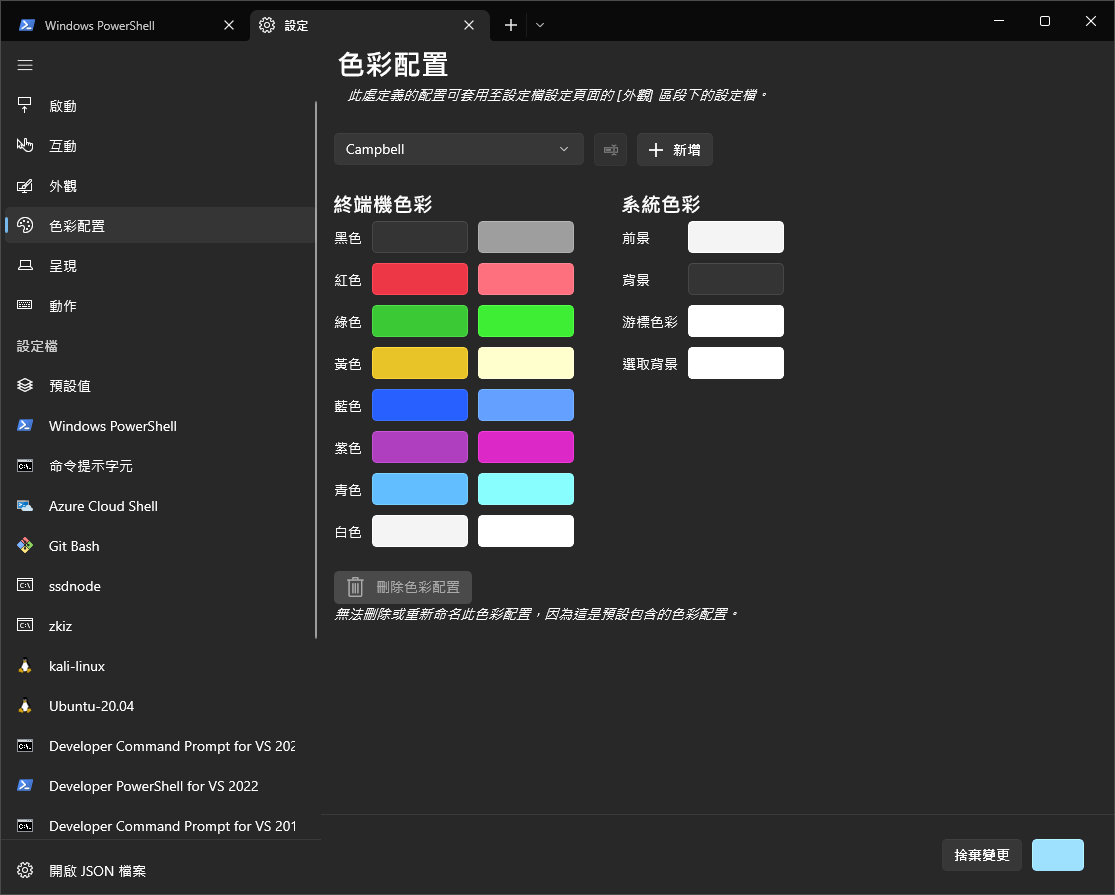Open the ssdnode profile icon
The width and height of the screenshot is (1115, 895).
pos(25,585)
